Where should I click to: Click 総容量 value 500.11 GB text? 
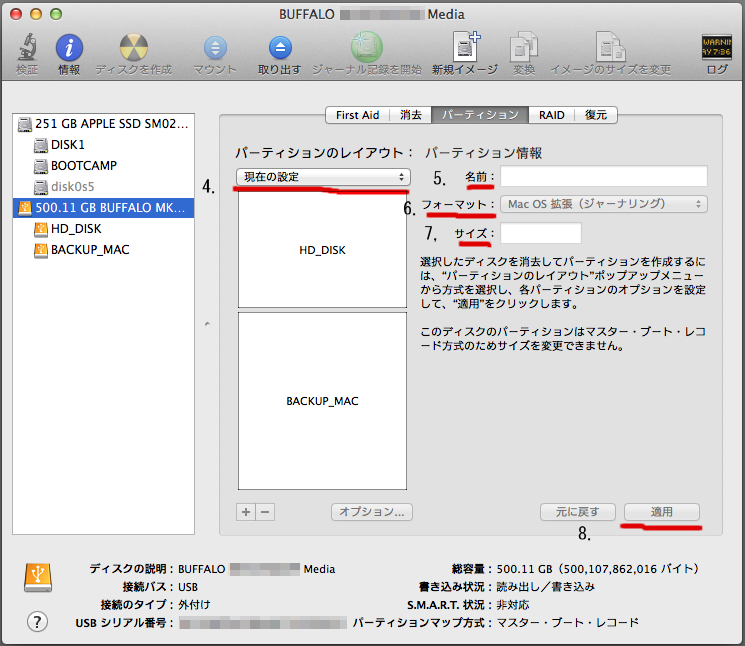[597, 569]
